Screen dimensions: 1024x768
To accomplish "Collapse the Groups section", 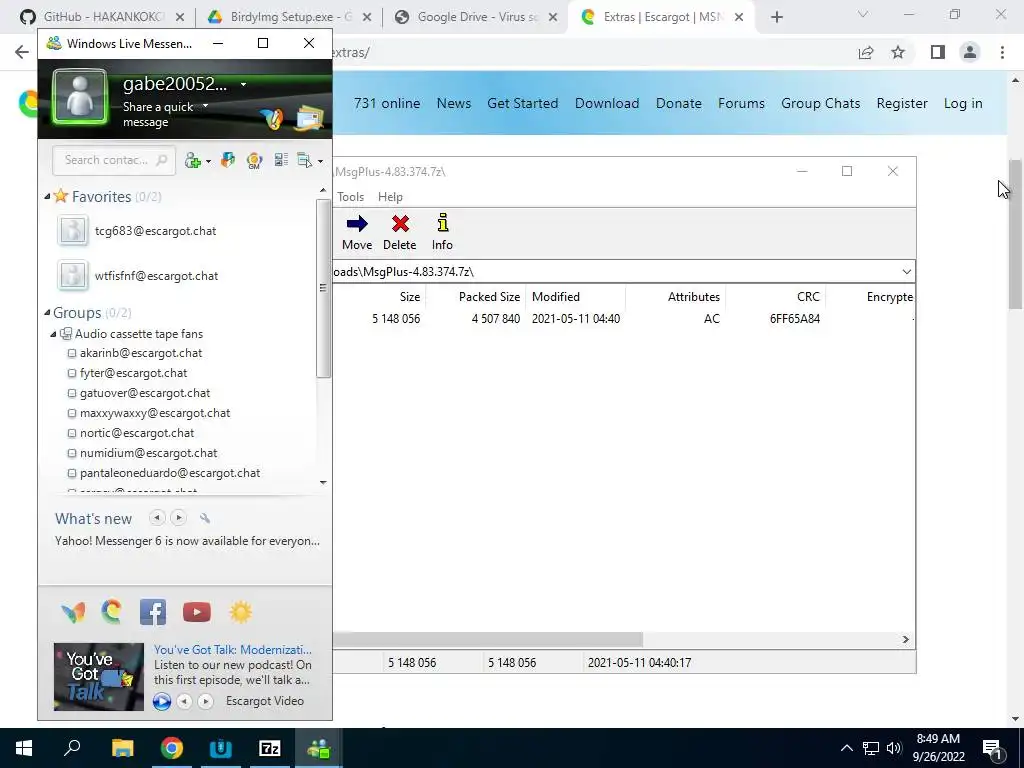I will click(x=47, y=313).
